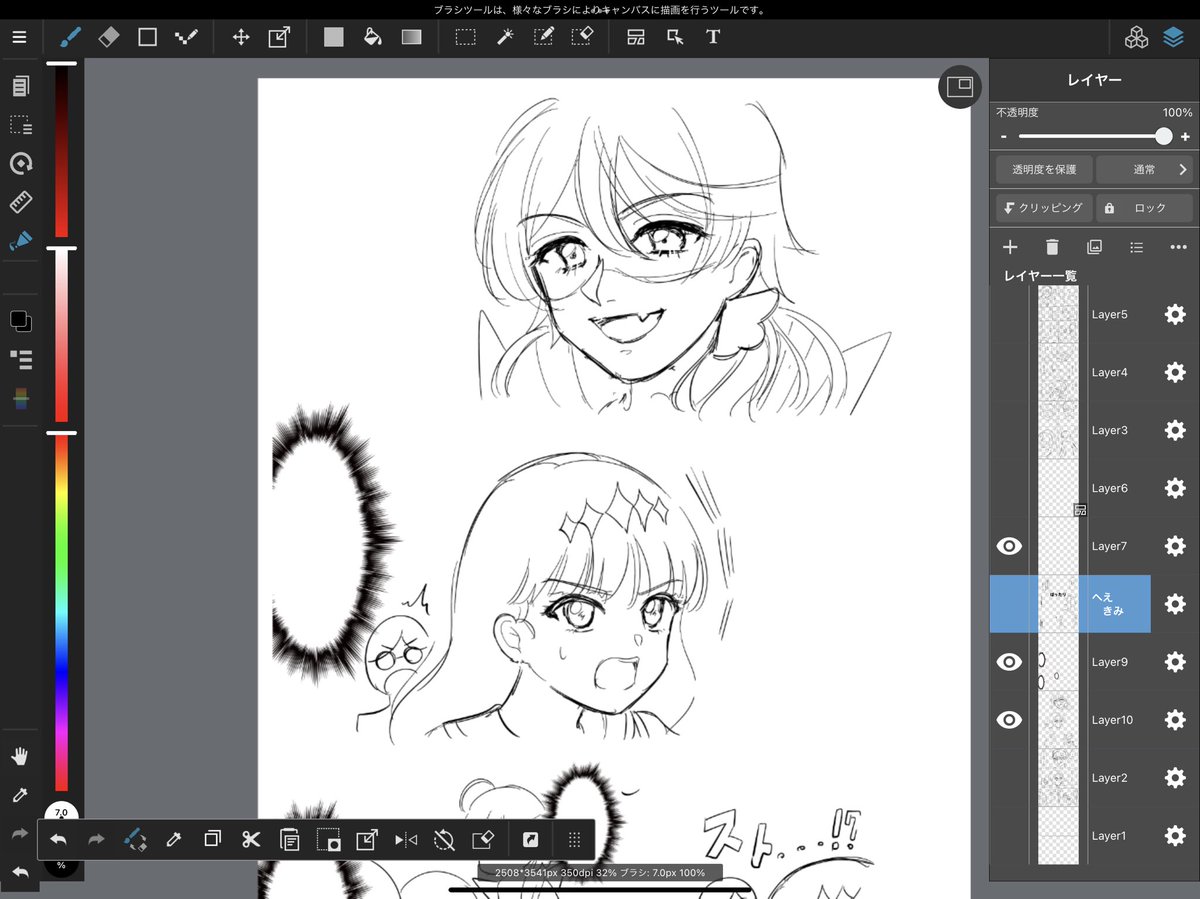Click Paste clipboard icon in shortcut bar
Image resolution: width=1200 pixels, height=899 pixels.
[x=290, y=840]
